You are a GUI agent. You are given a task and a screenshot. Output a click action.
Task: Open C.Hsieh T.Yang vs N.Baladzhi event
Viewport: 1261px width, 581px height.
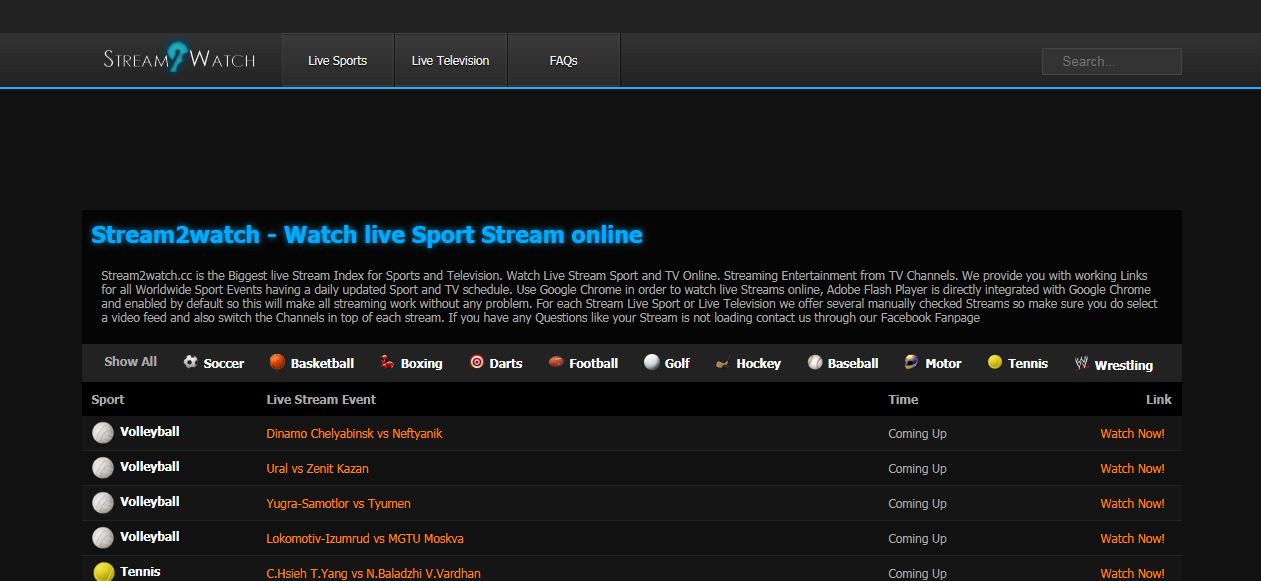(373, 573)
